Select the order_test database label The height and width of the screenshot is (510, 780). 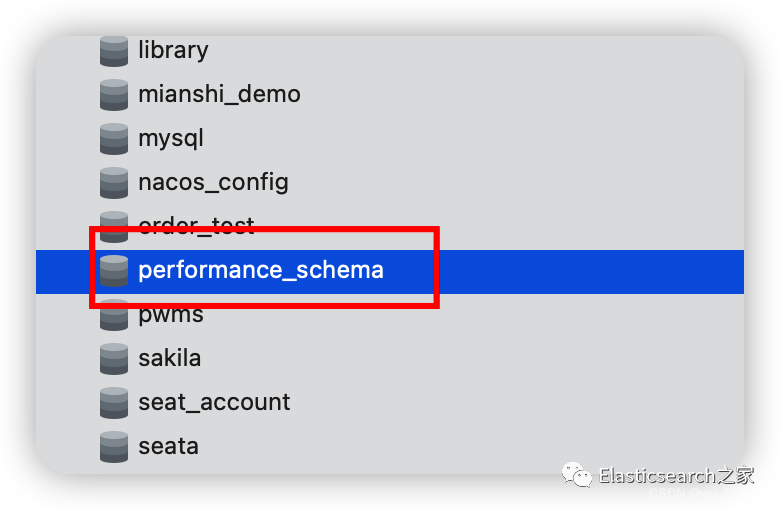[196, 225]
